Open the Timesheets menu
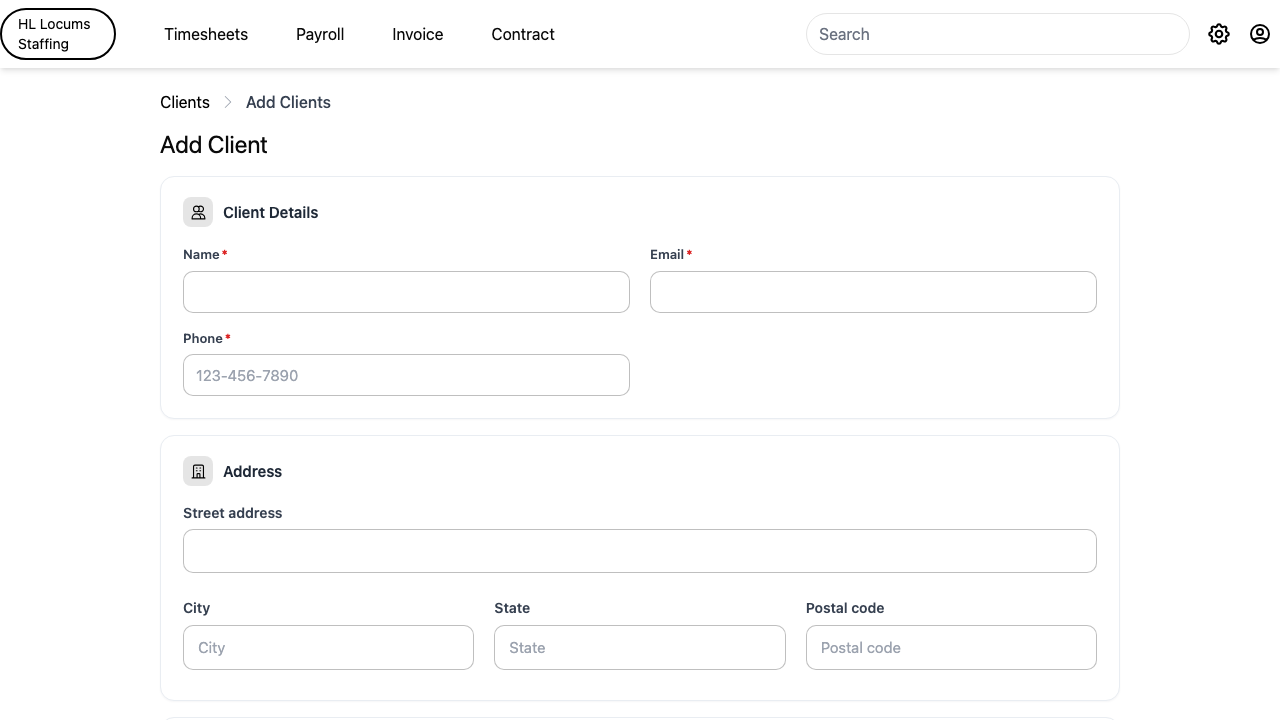The image size is (1280, 720). (206, 34)
